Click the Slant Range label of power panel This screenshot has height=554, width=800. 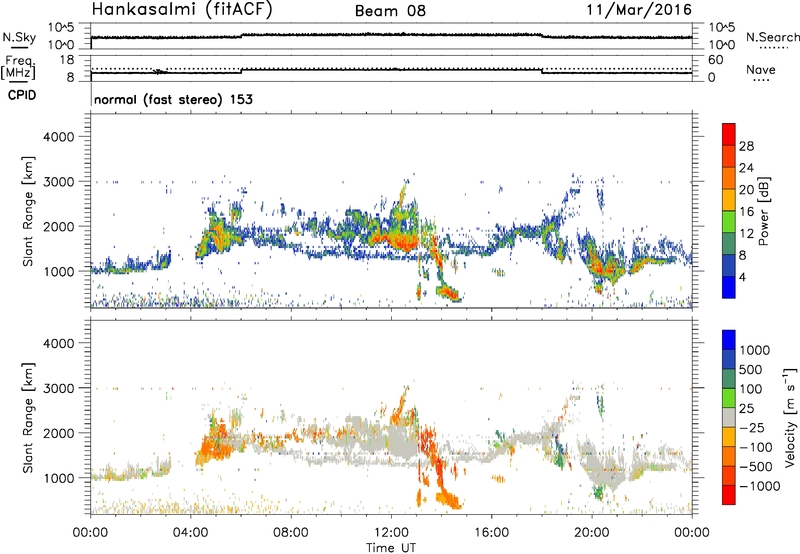pos(28,211)
